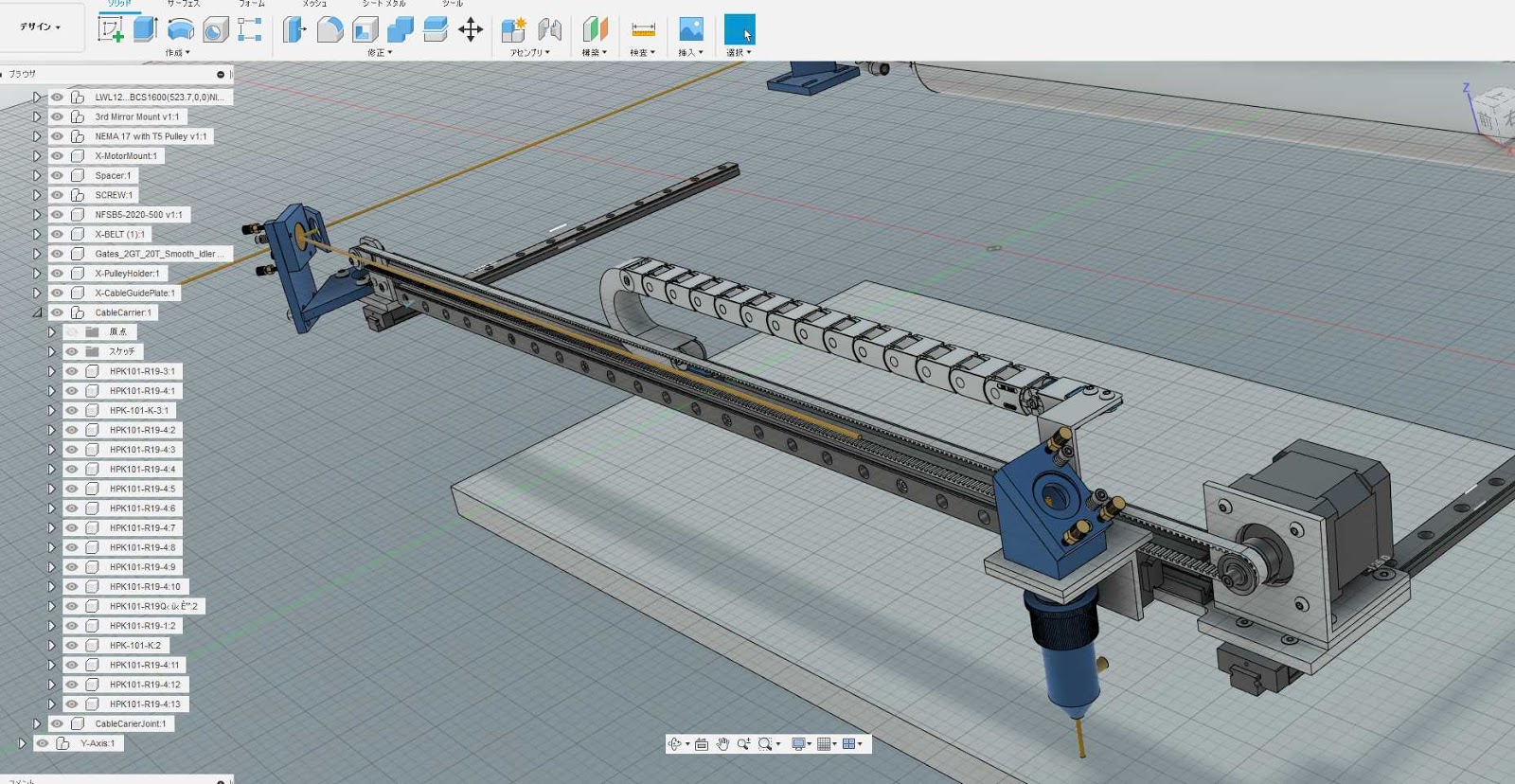
Task: Select the Offset Face tool
Action: (x=436, y=29)
